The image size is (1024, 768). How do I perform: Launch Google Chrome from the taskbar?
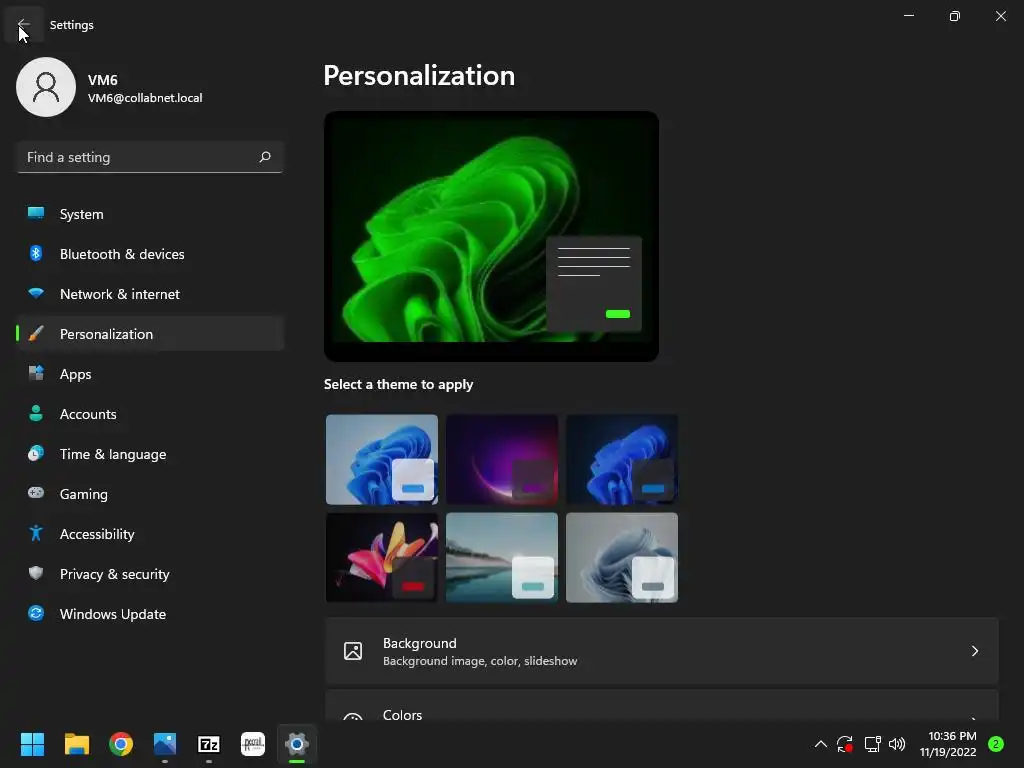(x=121, y=744)
